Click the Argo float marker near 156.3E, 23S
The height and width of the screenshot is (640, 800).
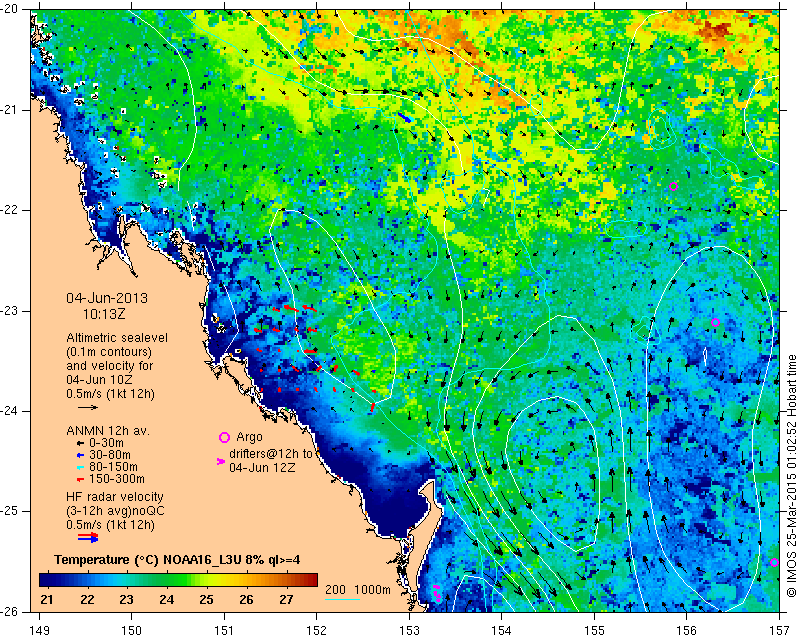(x=715, y=323)
